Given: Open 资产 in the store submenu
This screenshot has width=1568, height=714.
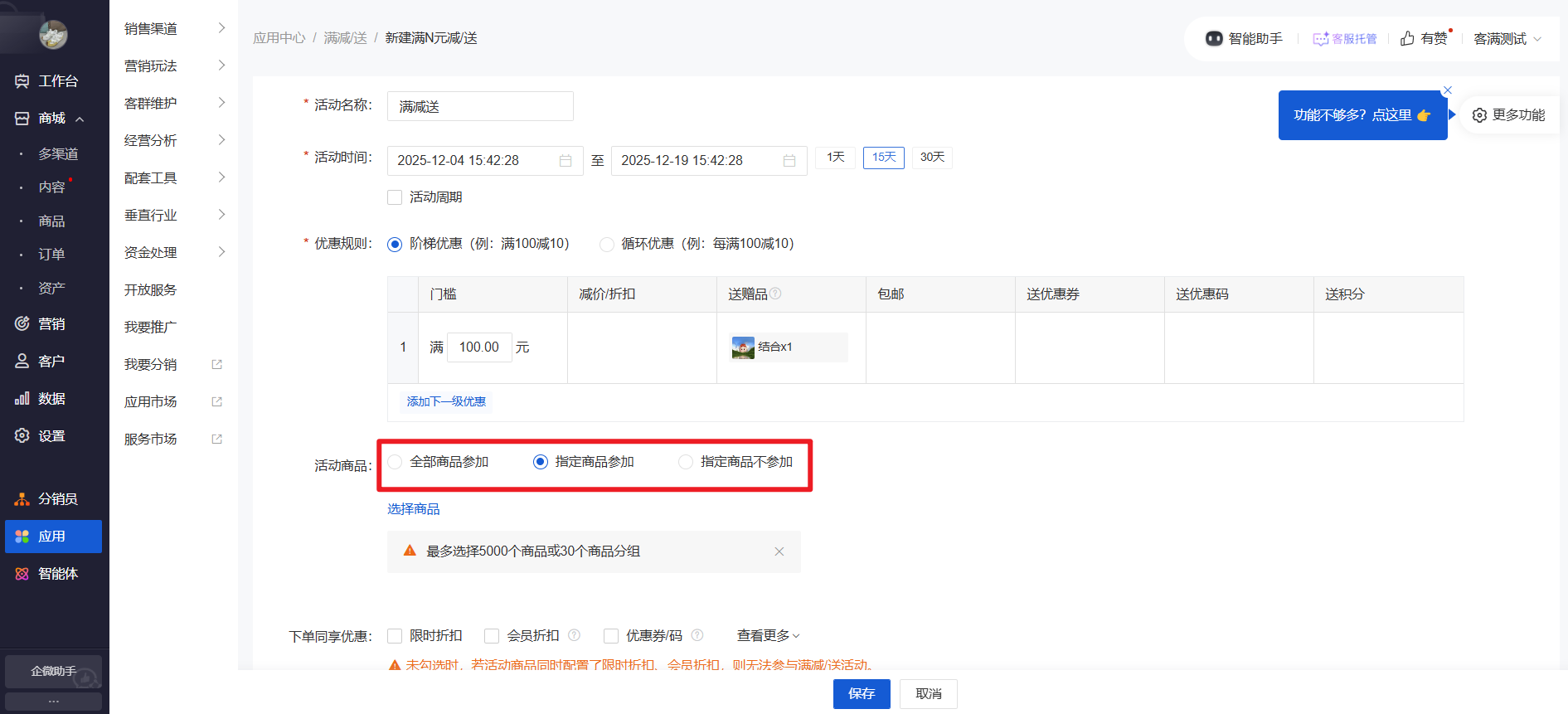Looking at the screenshot, I should click(x=51, y=289).
